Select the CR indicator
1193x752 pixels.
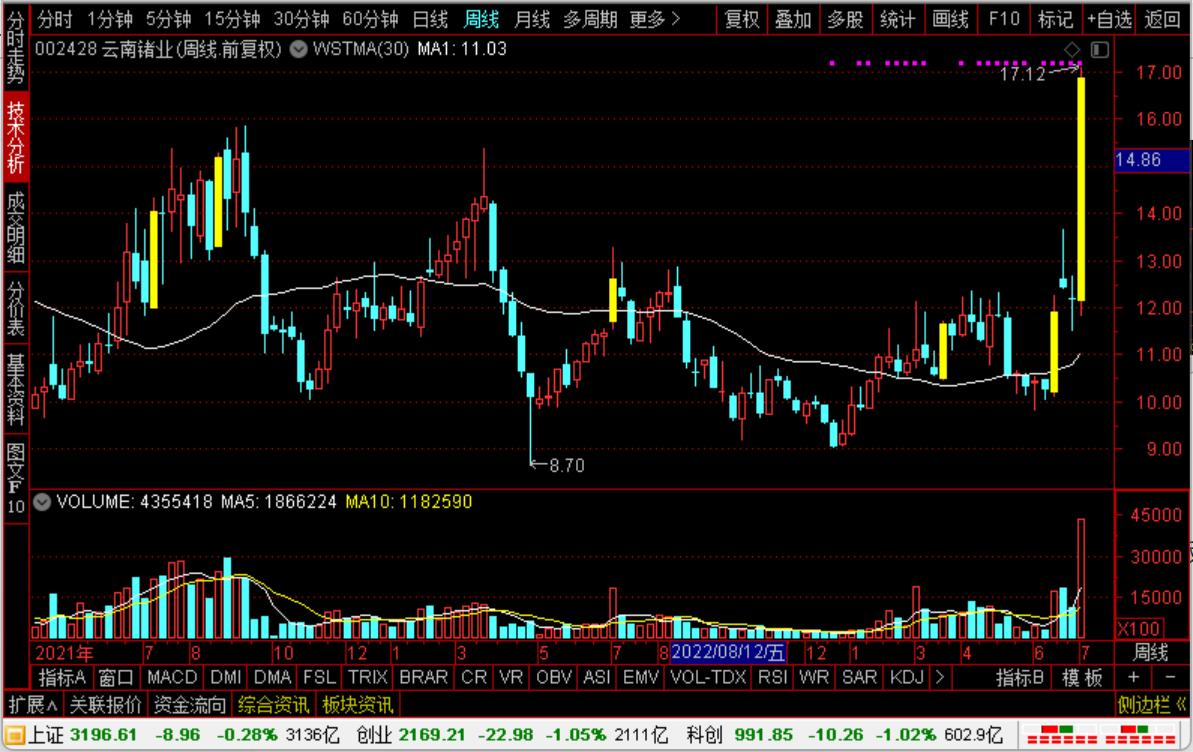coord(474,677)
